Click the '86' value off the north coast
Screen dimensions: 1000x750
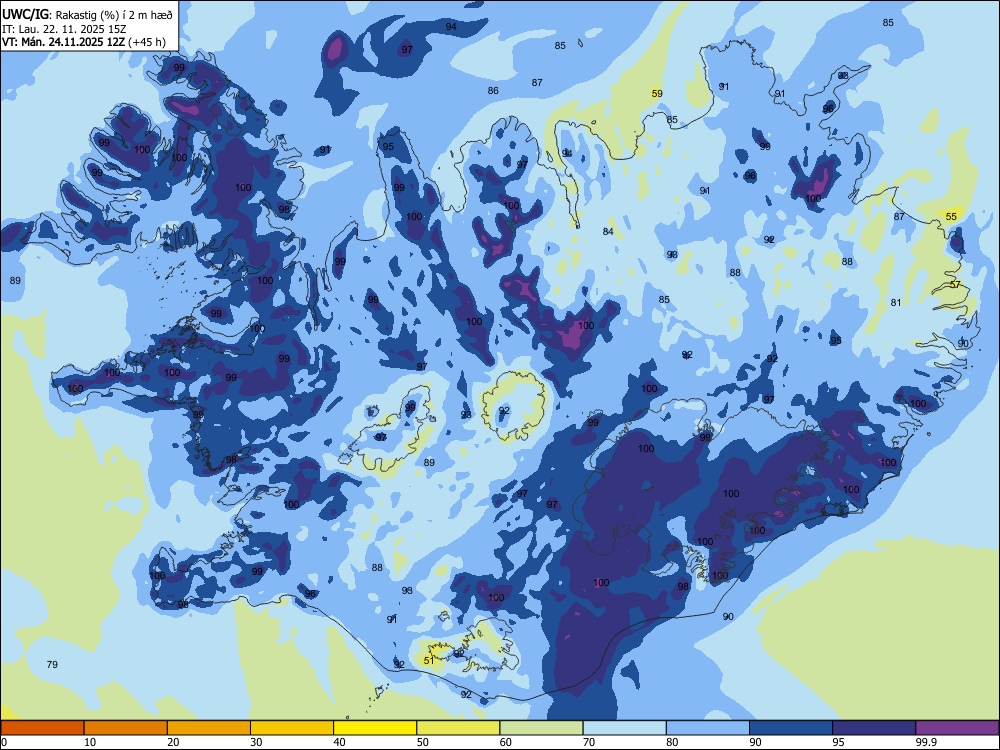point(493,91)
